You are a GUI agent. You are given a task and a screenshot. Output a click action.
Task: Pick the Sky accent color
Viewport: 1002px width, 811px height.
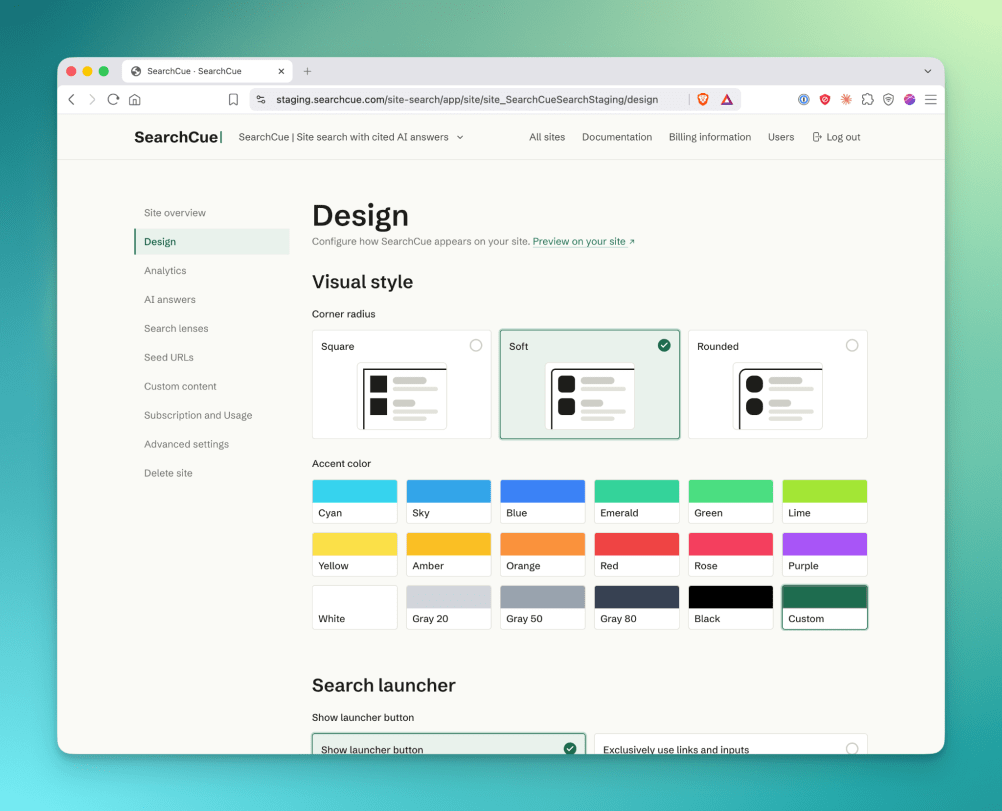pyautogui.click(x=449, y=502)
